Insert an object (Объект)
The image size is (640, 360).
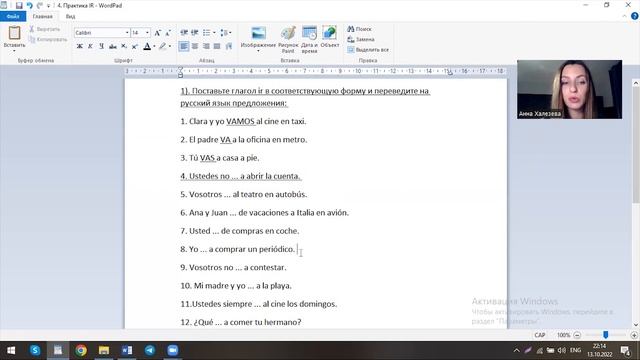pyautogui.click(x=330, y=37)
